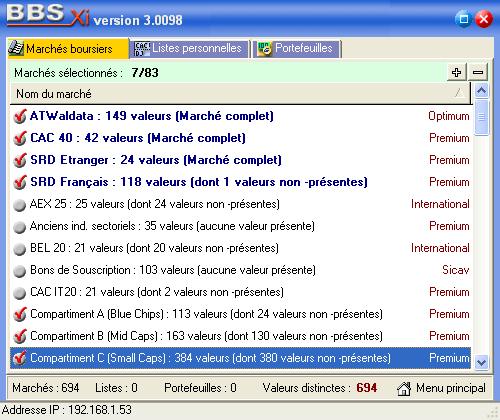This screenshot has width=500, height=420.
Task: Uncheck Compartiment A (Blue Chips) checkmark
Action: (20, 314)
